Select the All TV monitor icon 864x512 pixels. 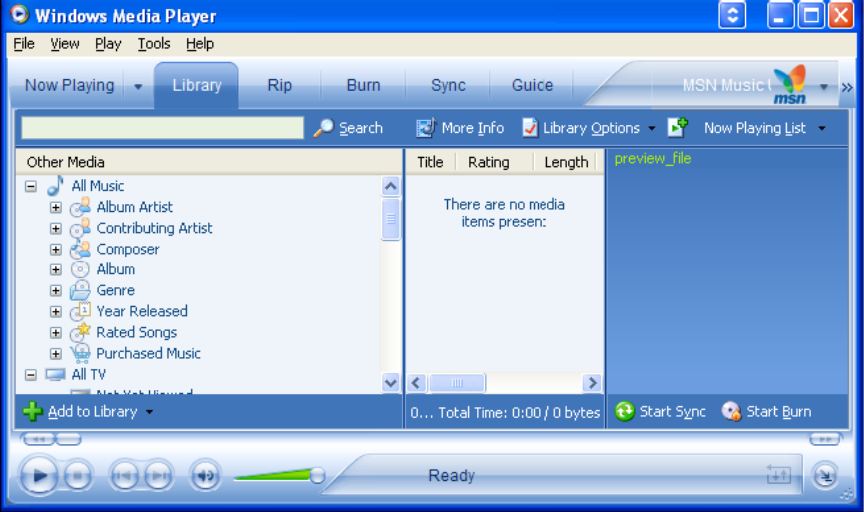pyautogui.click(x=56, y=375)
